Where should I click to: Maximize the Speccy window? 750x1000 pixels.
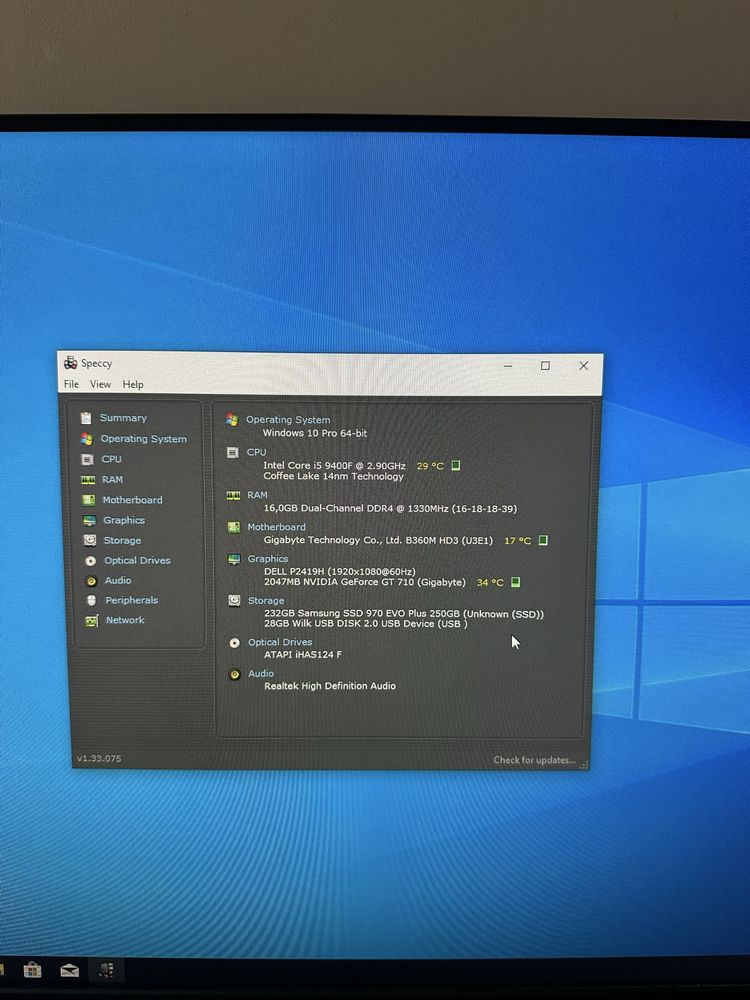(545, 365)
